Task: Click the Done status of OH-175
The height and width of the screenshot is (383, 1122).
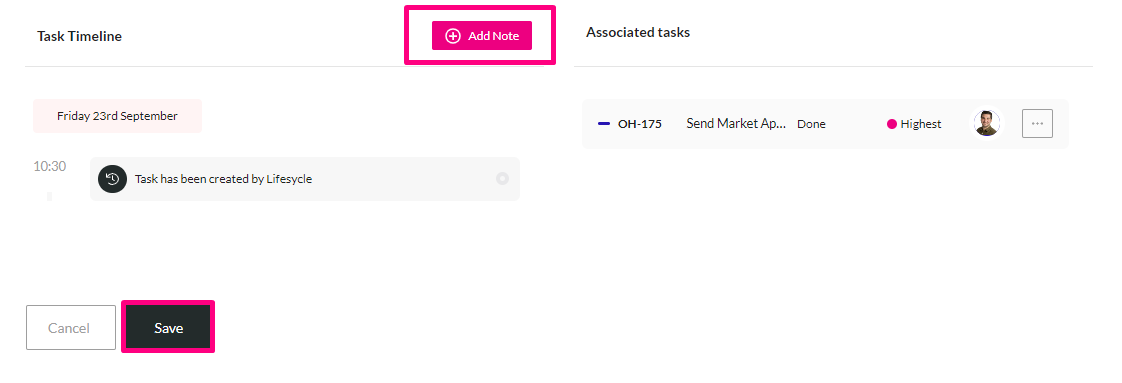Action: point(811,124)
